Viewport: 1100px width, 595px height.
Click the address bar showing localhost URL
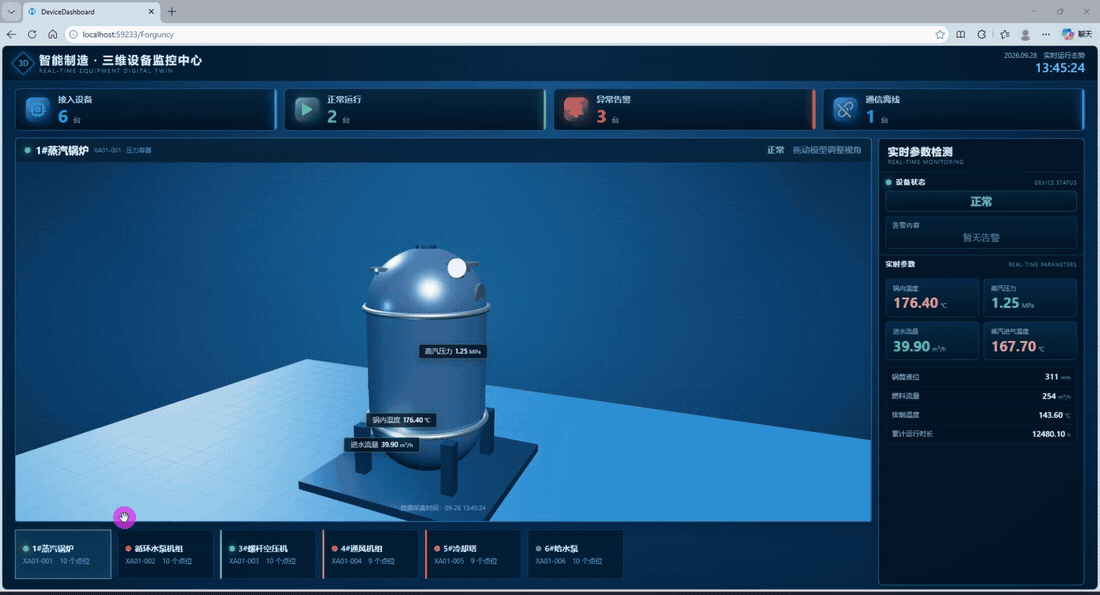pos(505,34)
